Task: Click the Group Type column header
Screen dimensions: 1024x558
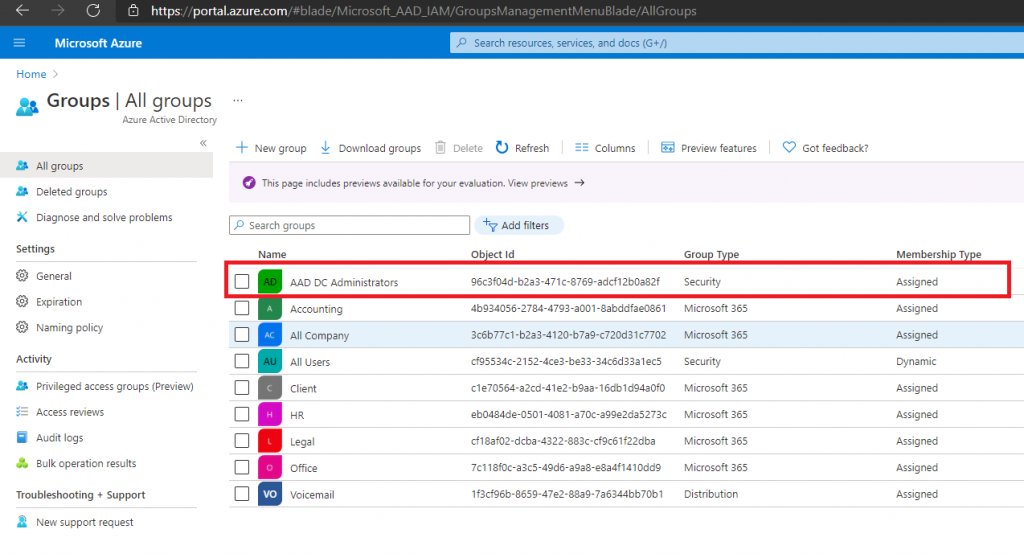Action: tap(711, 254)
